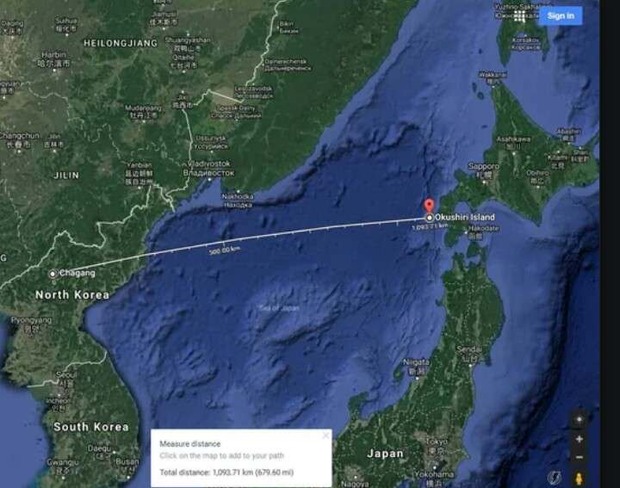Click the lightning bolt lite mode icon
This screenshot has height=488, width=620.
(x=554, y=478)
